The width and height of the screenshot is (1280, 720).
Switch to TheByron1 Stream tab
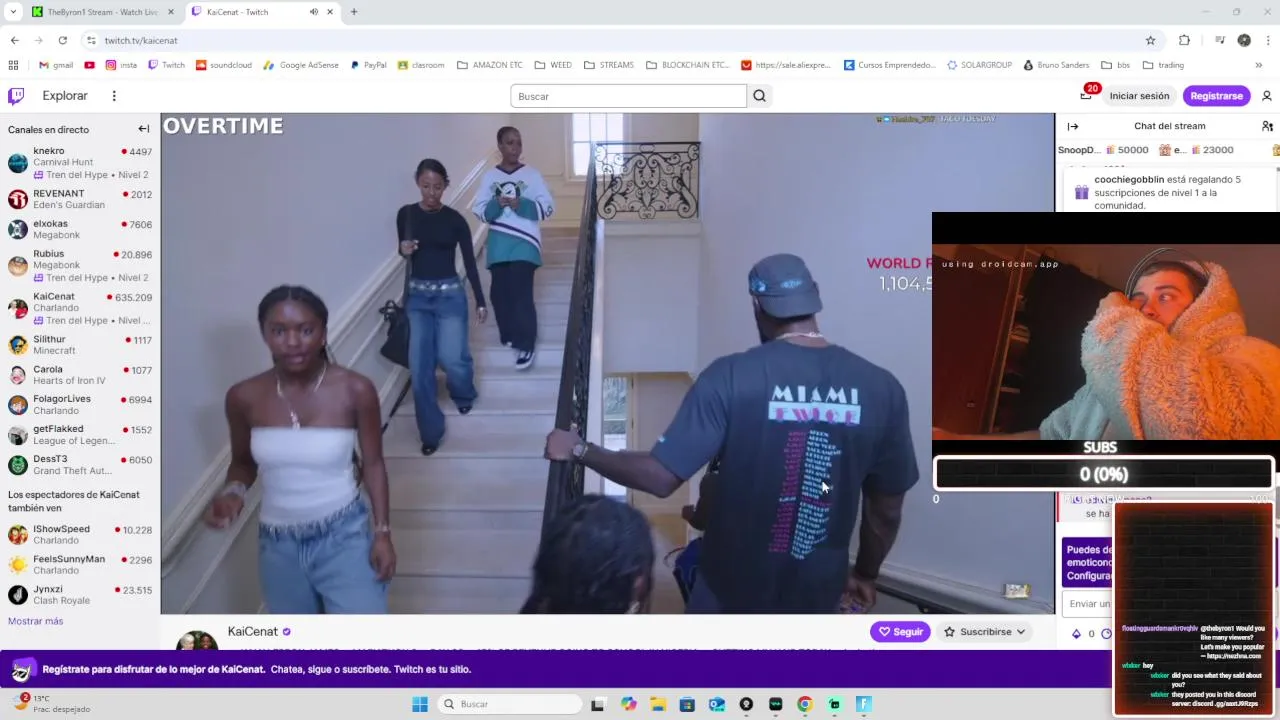point(102,12)
